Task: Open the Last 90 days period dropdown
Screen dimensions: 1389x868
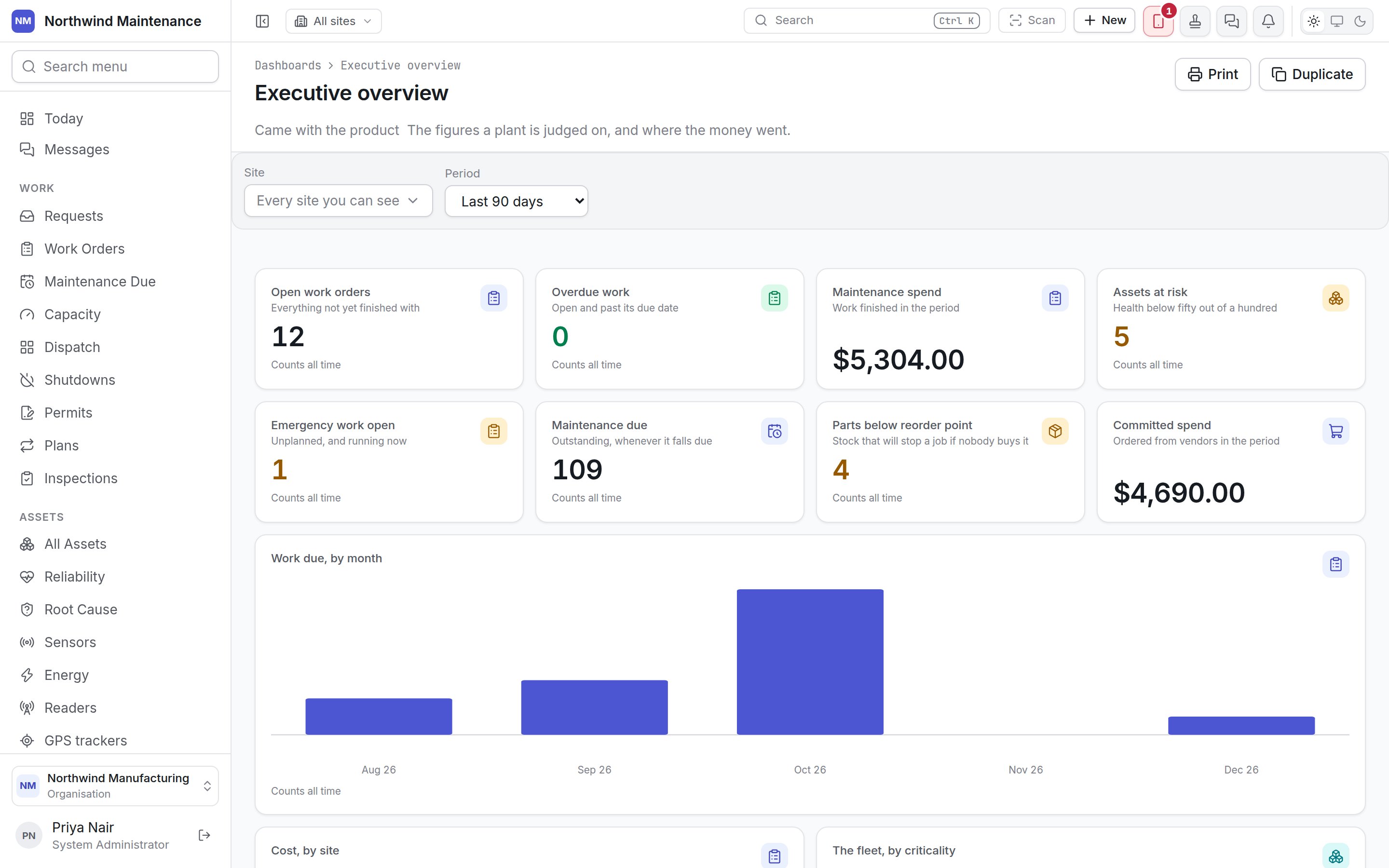Action: (516, 201)
